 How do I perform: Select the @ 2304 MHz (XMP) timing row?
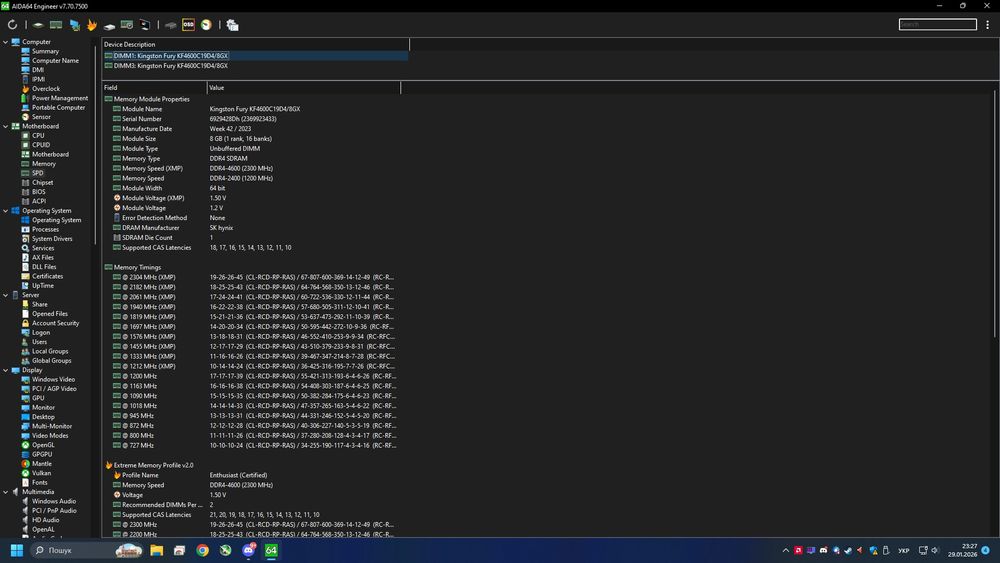tap(252, 277)
